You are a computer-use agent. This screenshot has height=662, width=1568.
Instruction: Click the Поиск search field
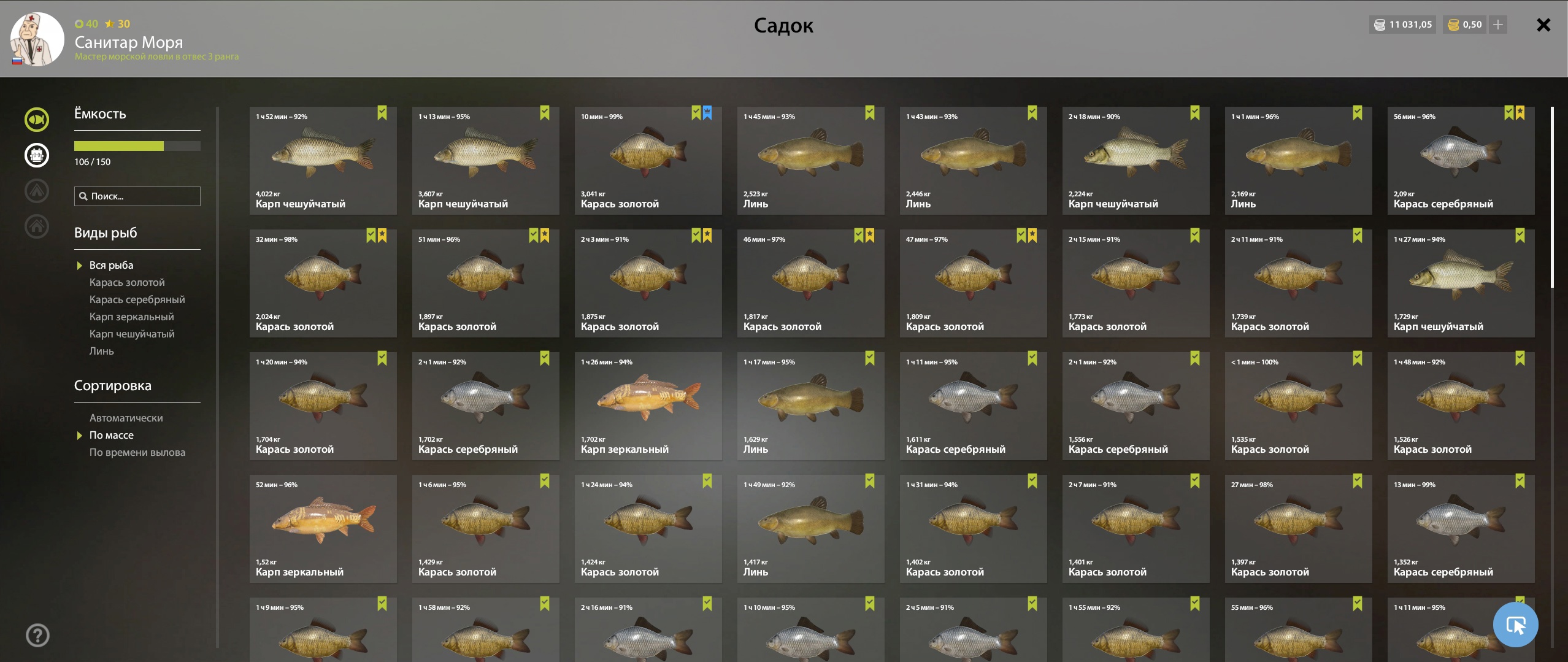(137, 196)
